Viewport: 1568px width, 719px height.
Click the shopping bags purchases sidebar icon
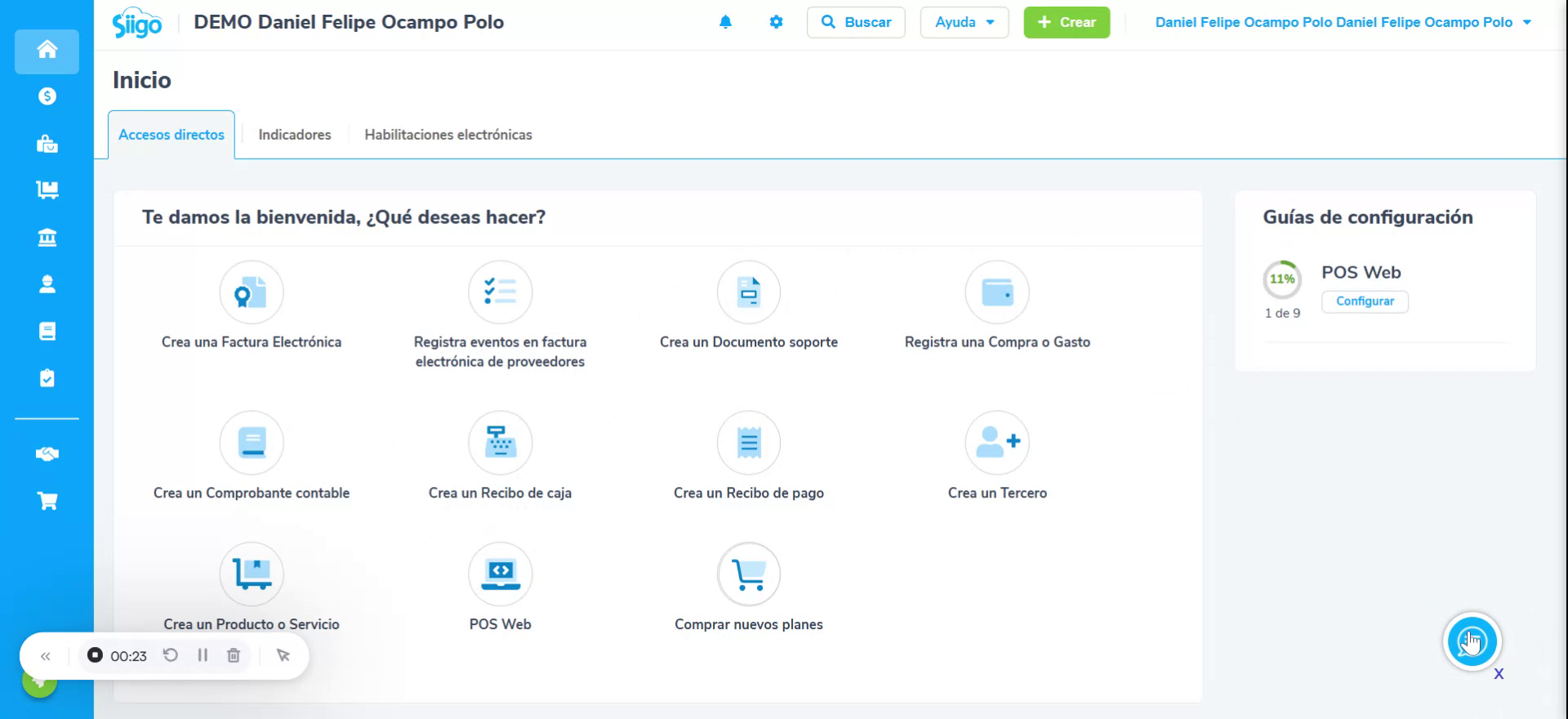(x=47, y=144)
